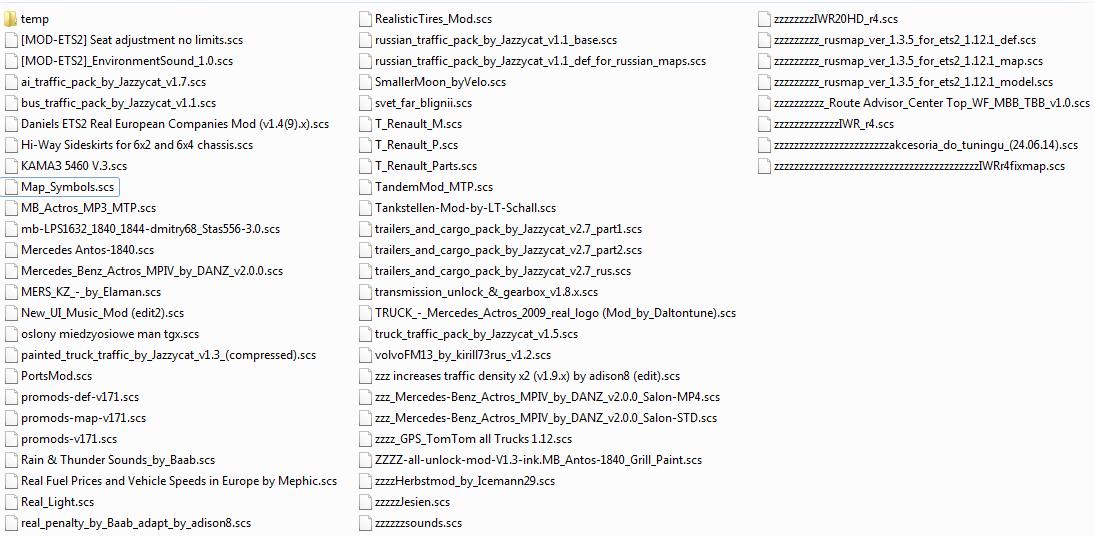
Task: Click "Daniels ETS2 Real European Companies Mod" file
Action: pyautogui.click(x=175, y=124)
